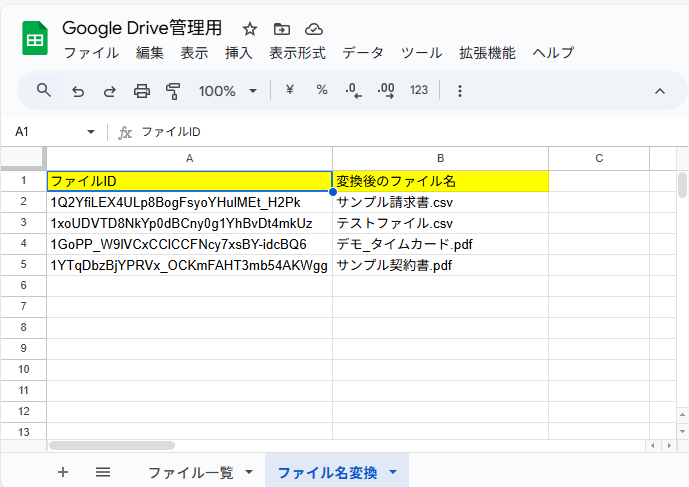Undo the last action

point(78,91)
